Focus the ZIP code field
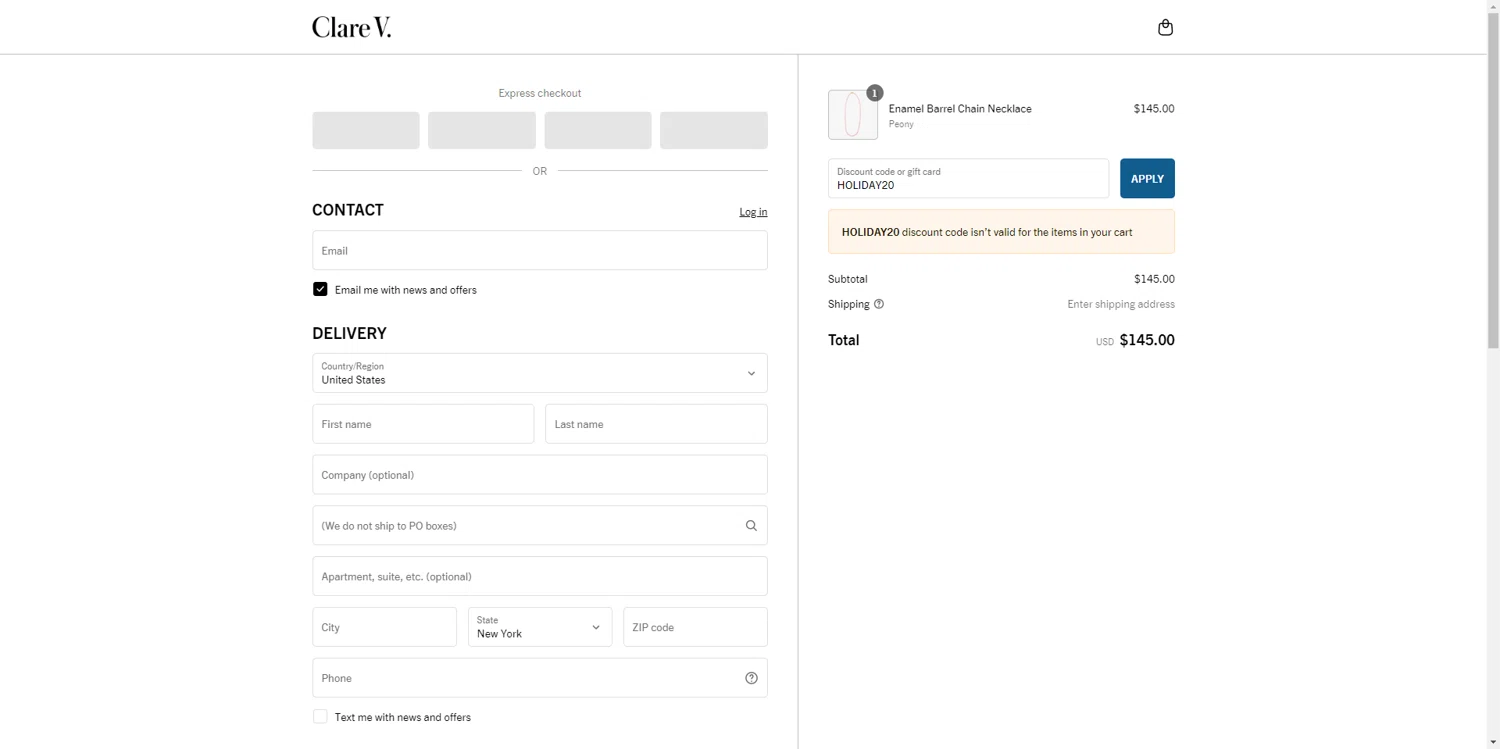 tap(695, 627)
